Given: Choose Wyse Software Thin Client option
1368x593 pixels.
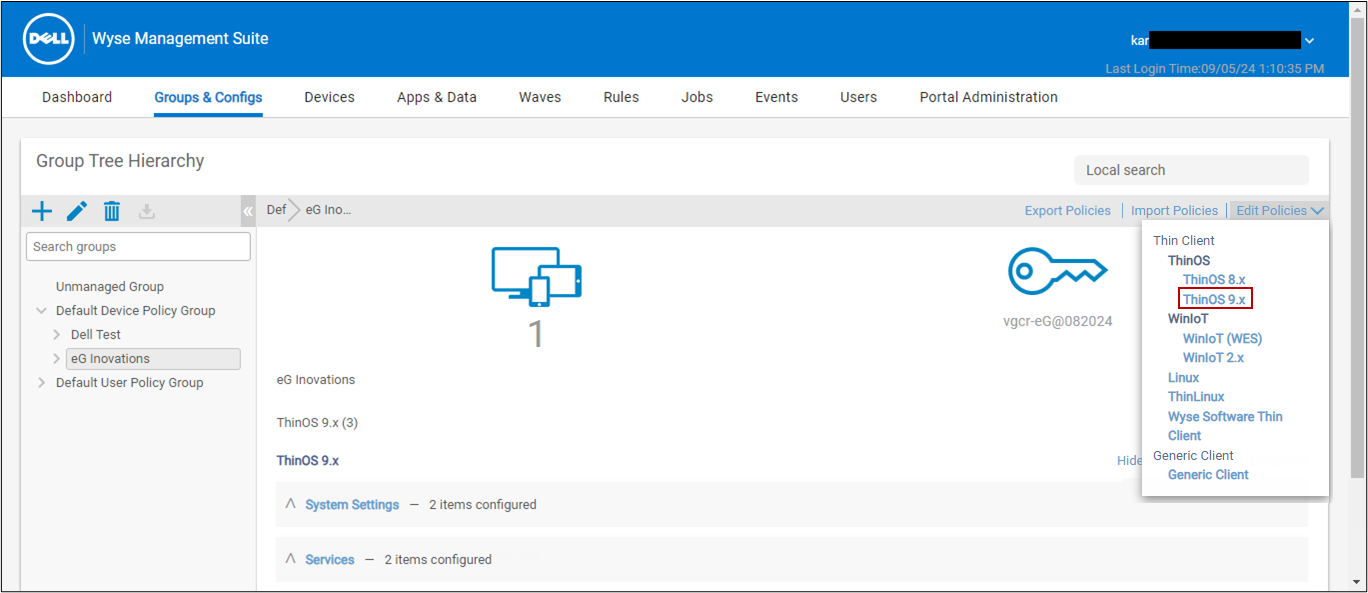Looking at the screenshot, I should 1225,426.
